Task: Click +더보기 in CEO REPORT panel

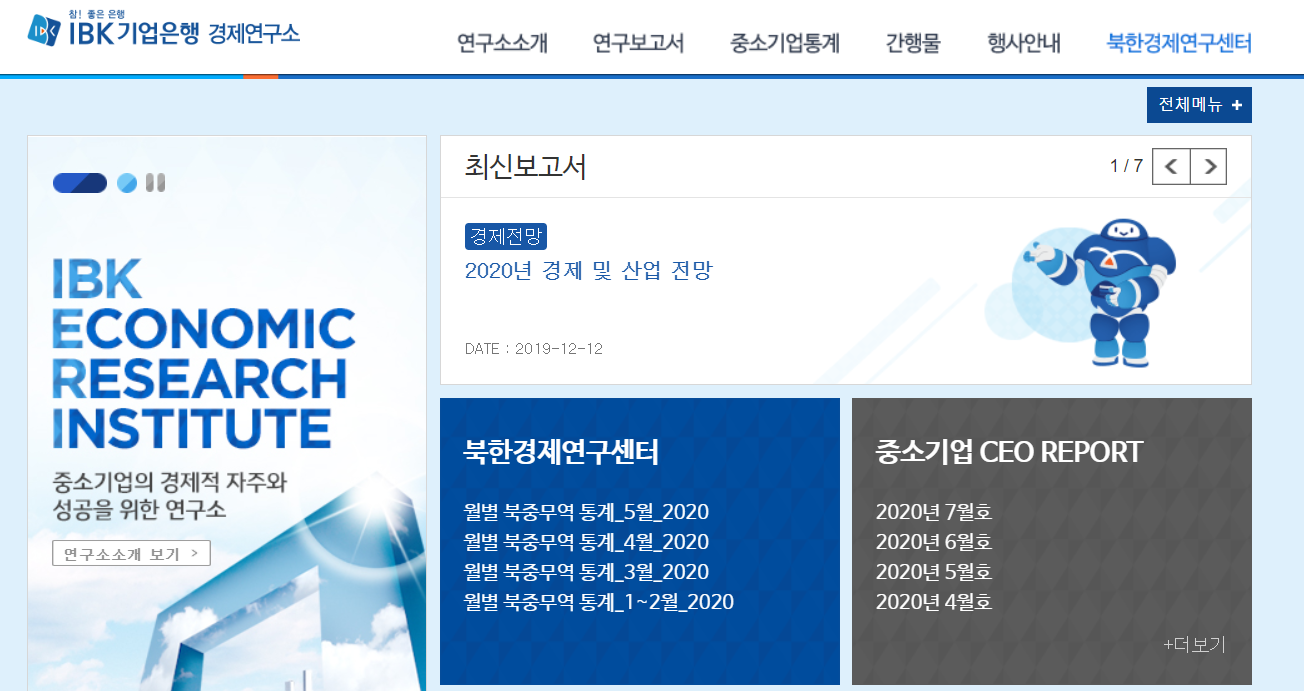Action: pyautogui.click(x=1194, y=645)
